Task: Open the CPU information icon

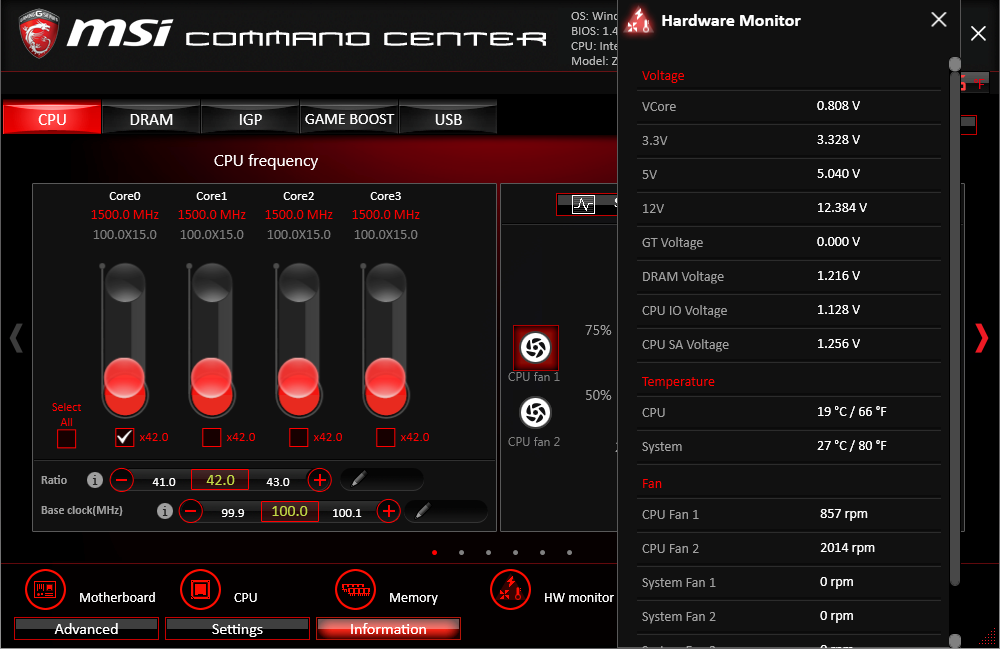Action: (x=200, y=590)
